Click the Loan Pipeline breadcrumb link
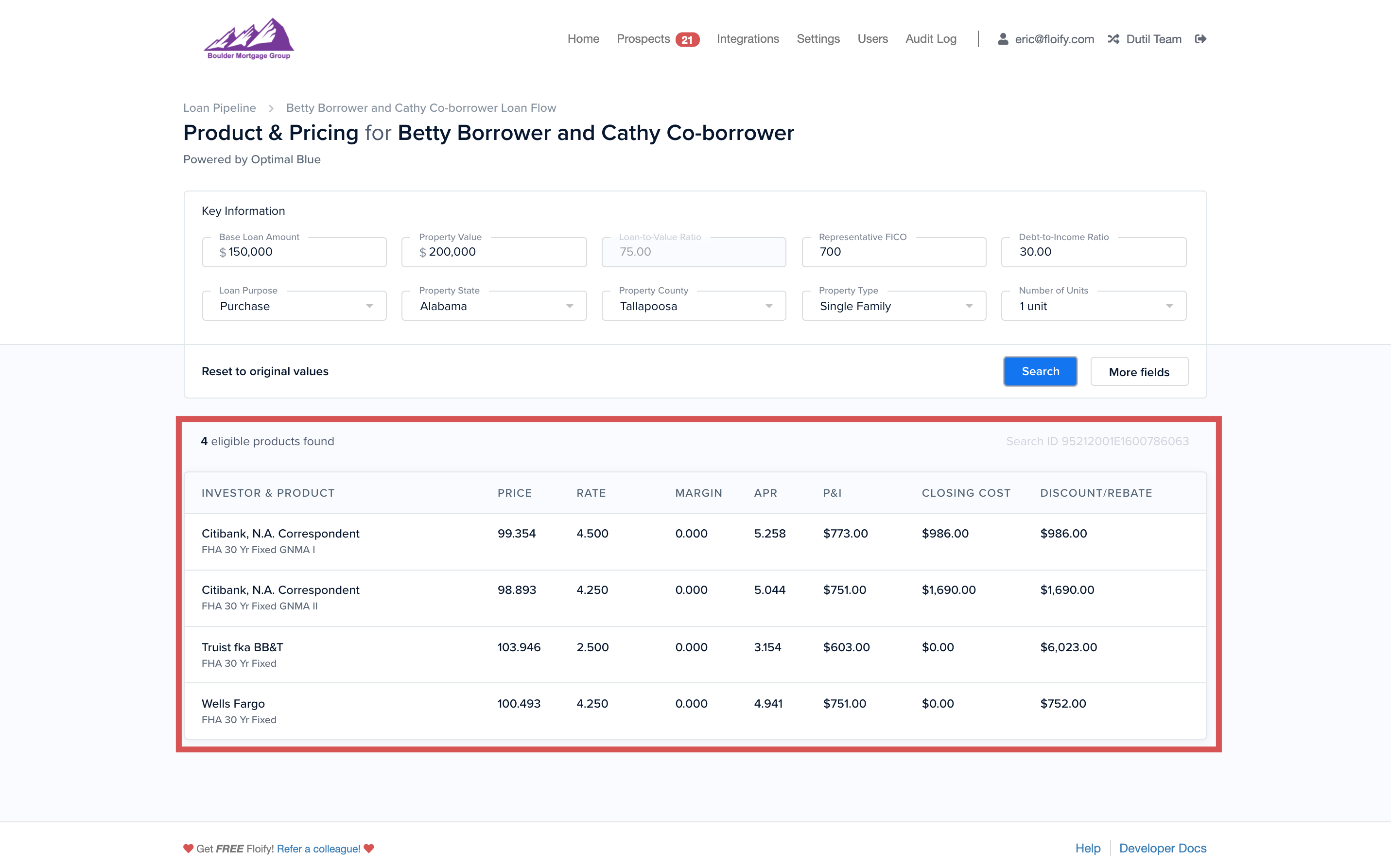The width and height of the screenshot is (1391, 868). [x=219, y=107]
